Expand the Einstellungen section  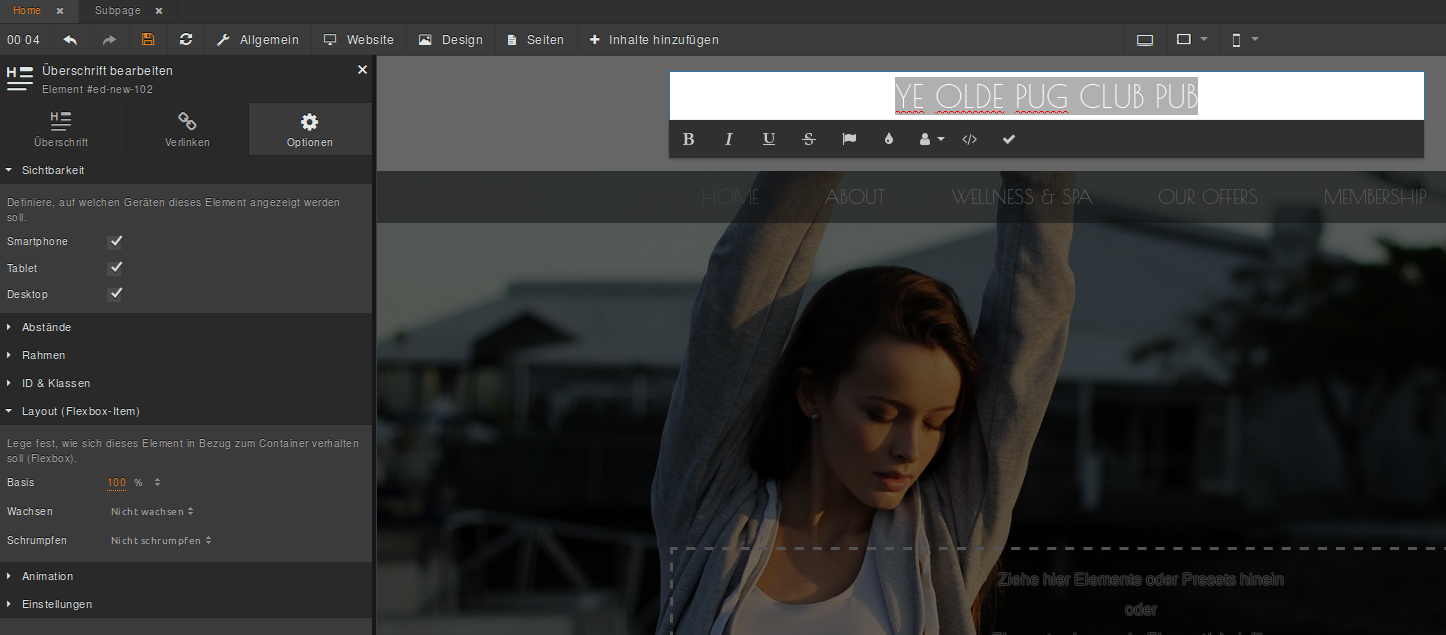coord(186,604)
